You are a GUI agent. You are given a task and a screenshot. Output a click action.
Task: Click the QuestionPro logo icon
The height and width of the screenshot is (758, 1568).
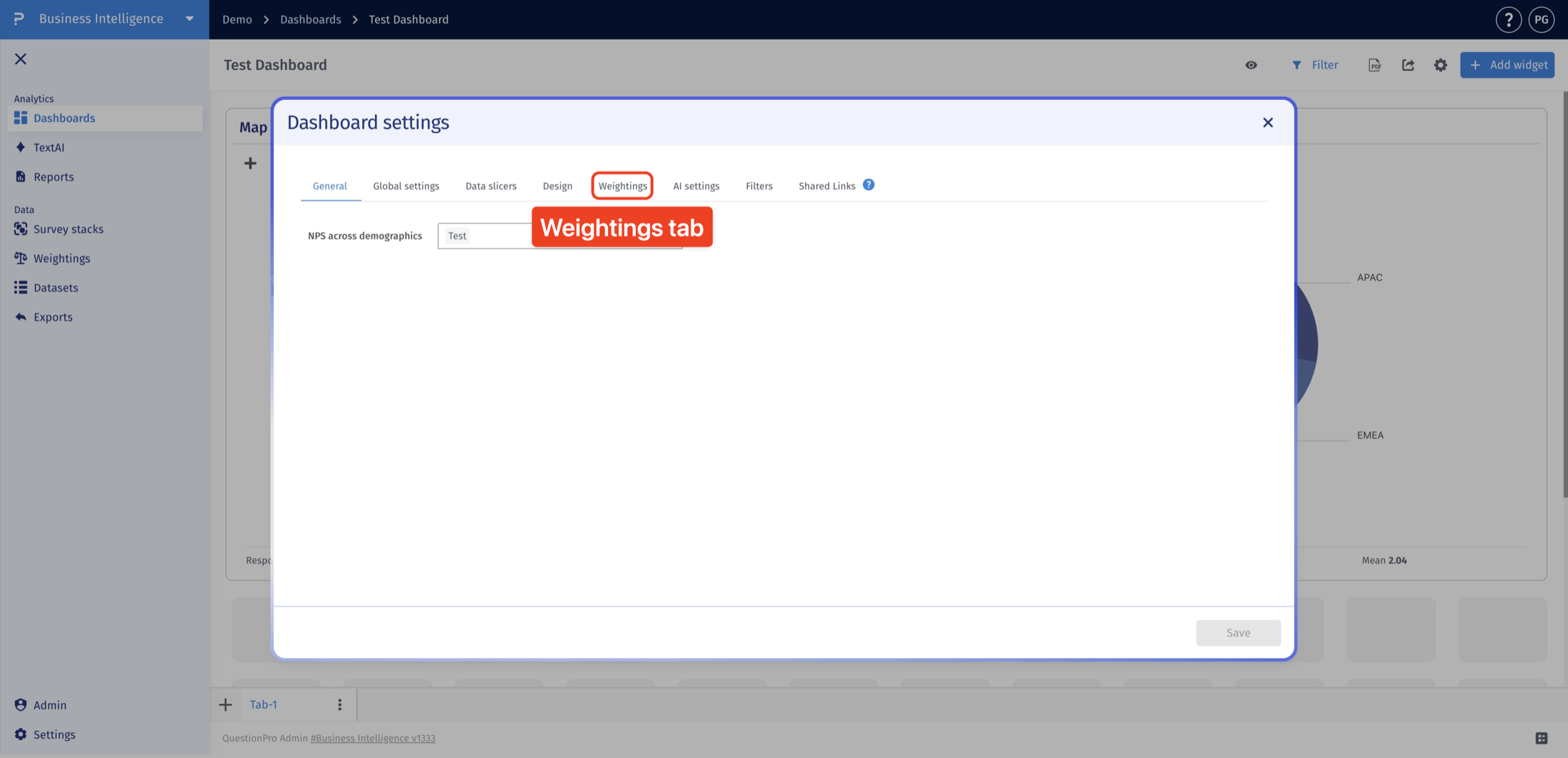click(x=19, y=19)
